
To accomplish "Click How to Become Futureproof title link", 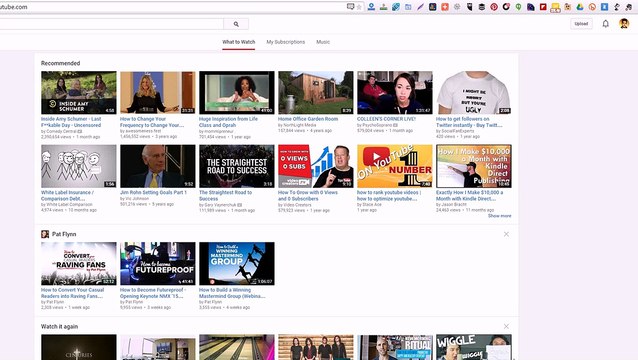I will pyautogui.click(x=153, y=293).
